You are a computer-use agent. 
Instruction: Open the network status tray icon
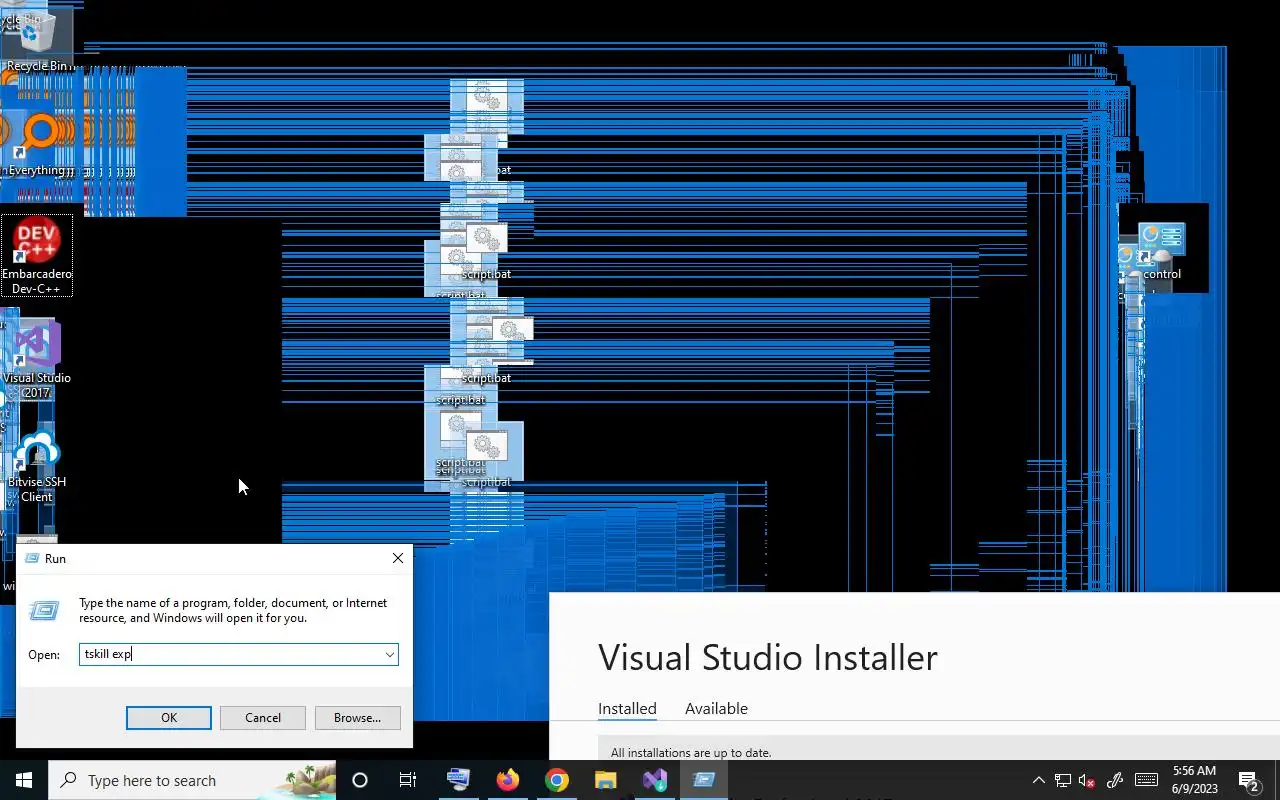click(x=1063, y=780)
